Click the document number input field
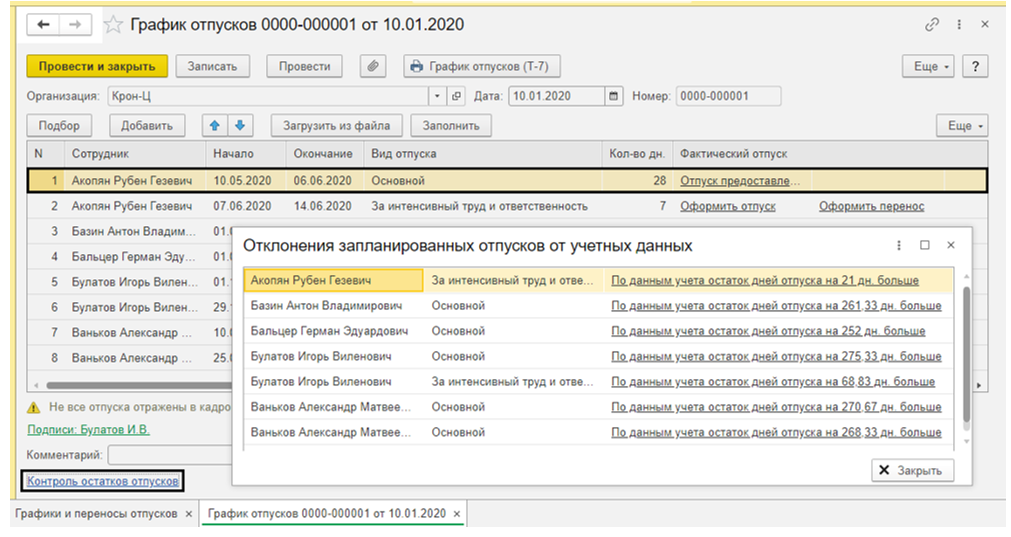The height and width of the screenshot is (537, 1011). [x=727, y=96]
